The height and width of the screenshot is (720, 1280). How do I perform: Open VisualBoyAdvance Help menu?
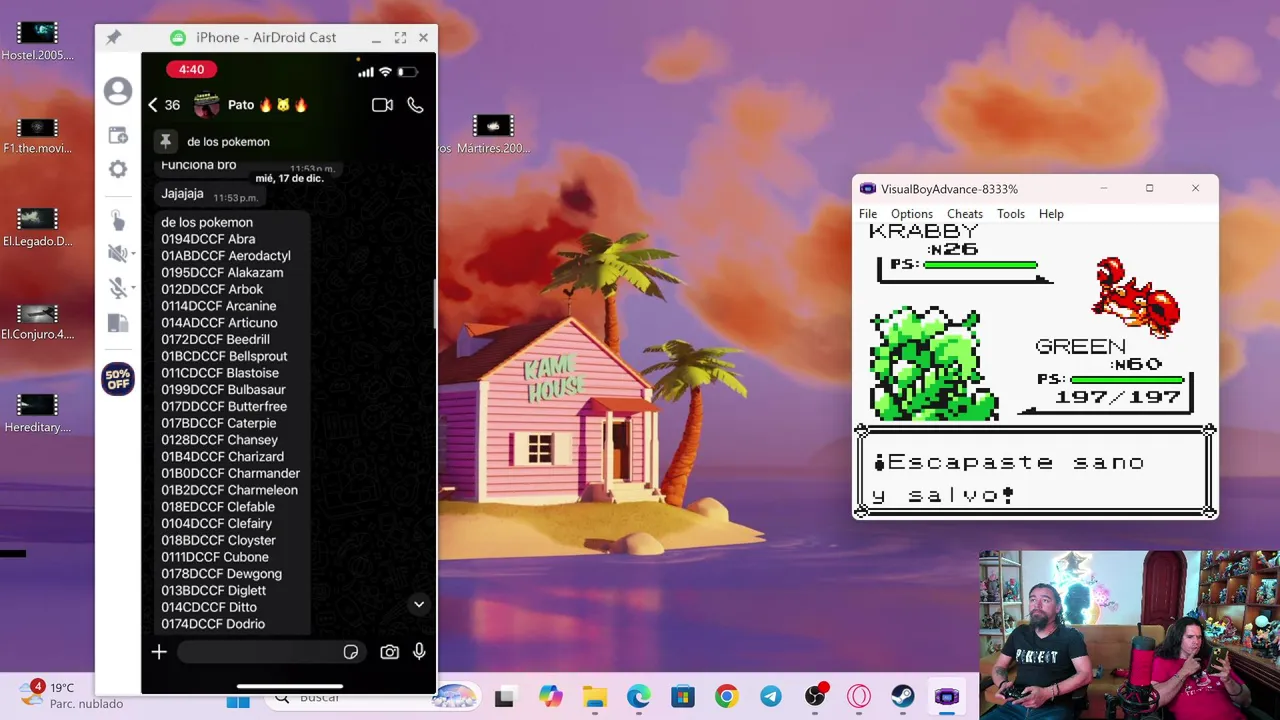click(1051, 214)
